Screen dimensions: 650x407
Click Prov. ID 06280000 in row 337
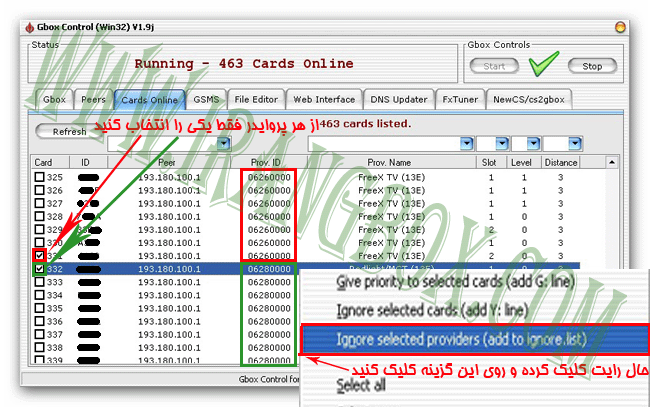[269, 334]
